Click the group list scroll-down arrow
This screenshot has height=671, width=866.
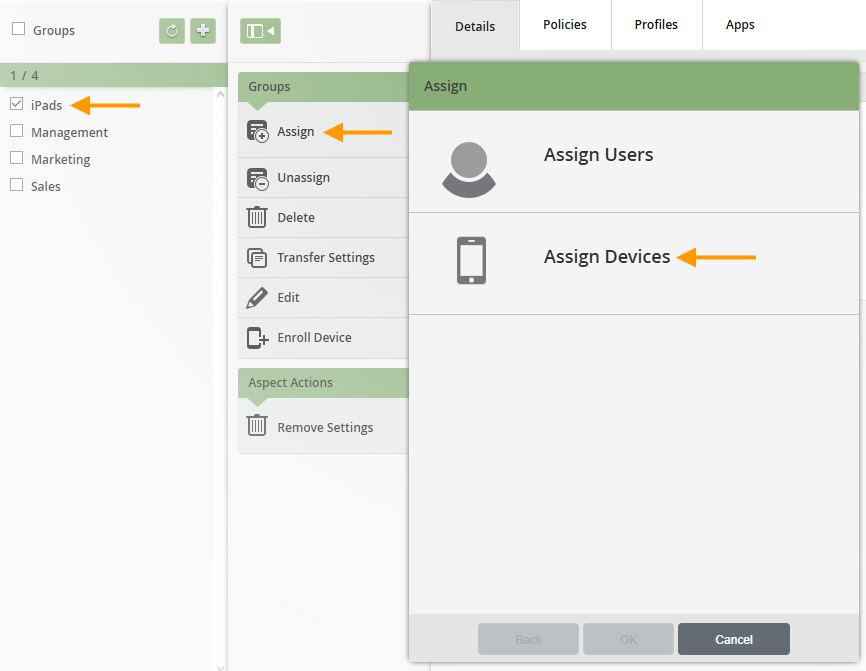pos(220,667)
